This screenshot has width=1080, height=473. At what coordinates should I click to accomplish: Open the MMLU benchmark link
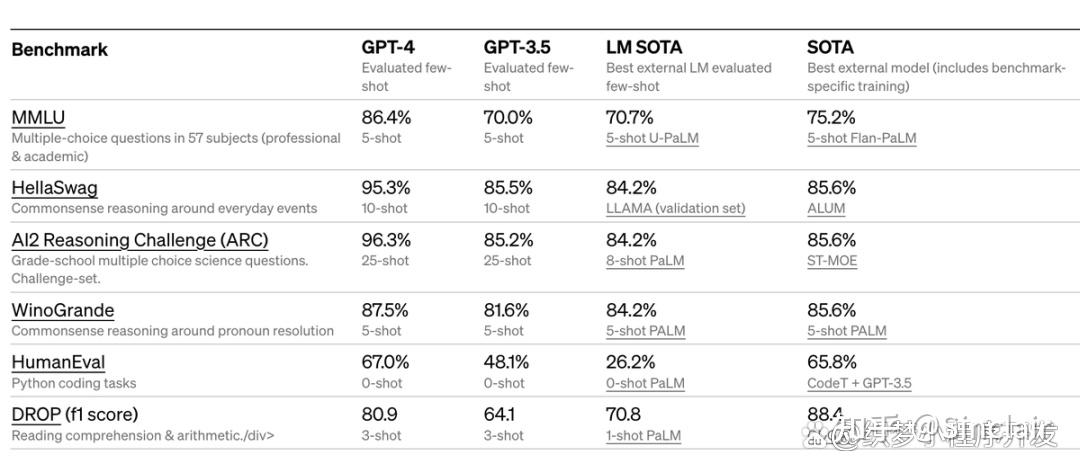pos(38,118)
